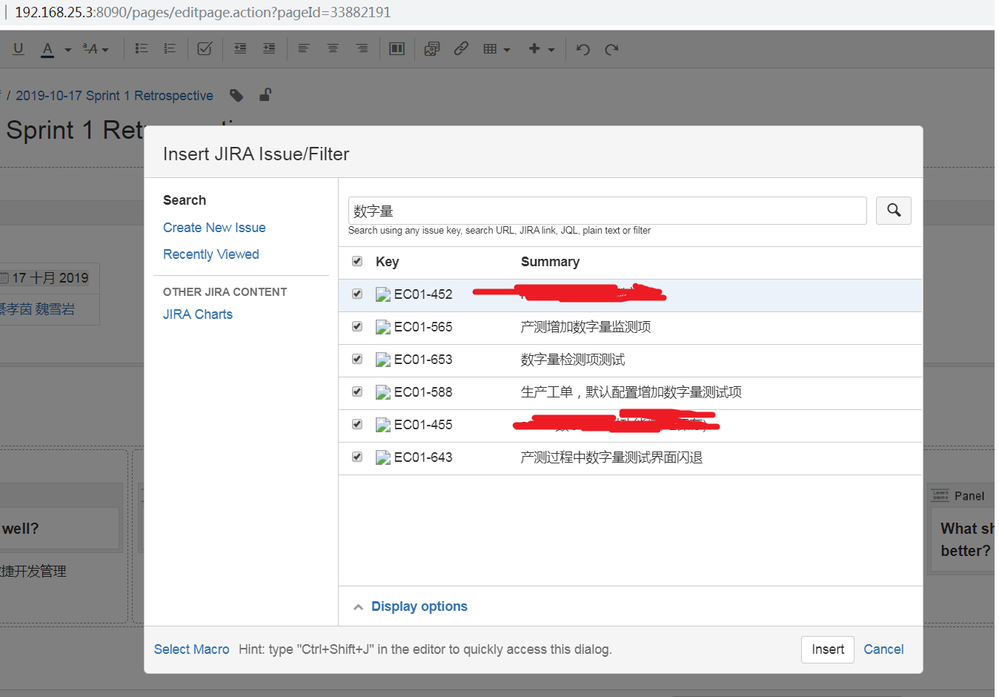
Task: Toggle the select-all checkbox in Key header
Action: (357, 261)
